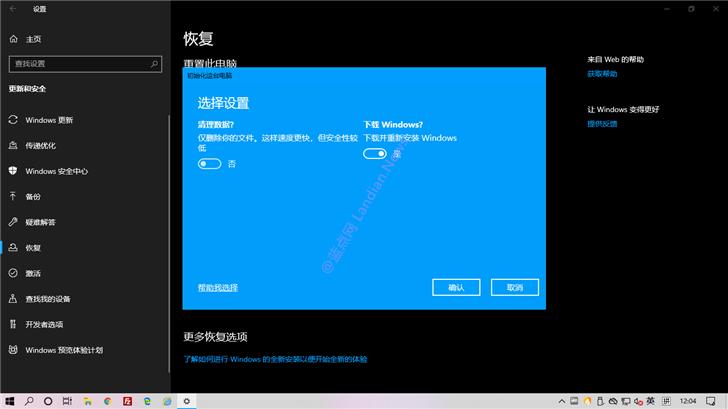The height and width of the screenshot is (409, 728).
Task: Click the OneDrive cloud tray icon
Action: (613, 401)
